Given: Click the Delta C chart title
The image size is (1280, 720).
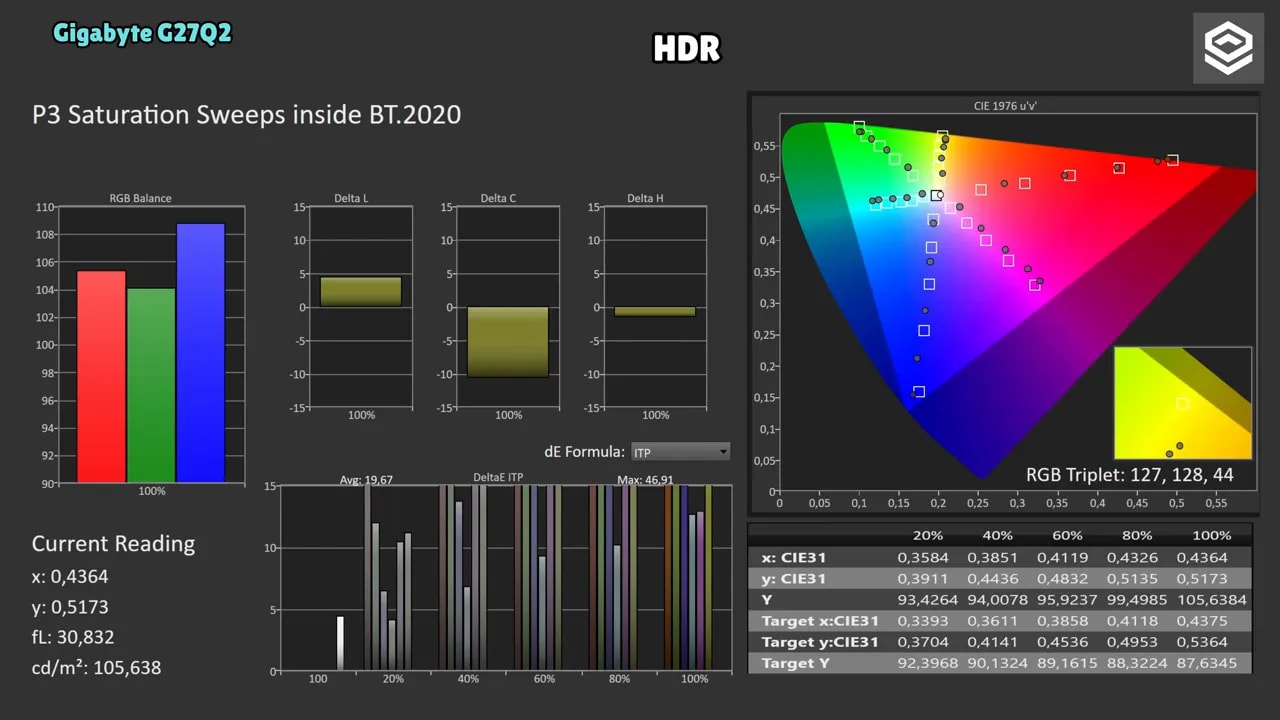Looking at the screenshot, I should click(x=498, y=198).
